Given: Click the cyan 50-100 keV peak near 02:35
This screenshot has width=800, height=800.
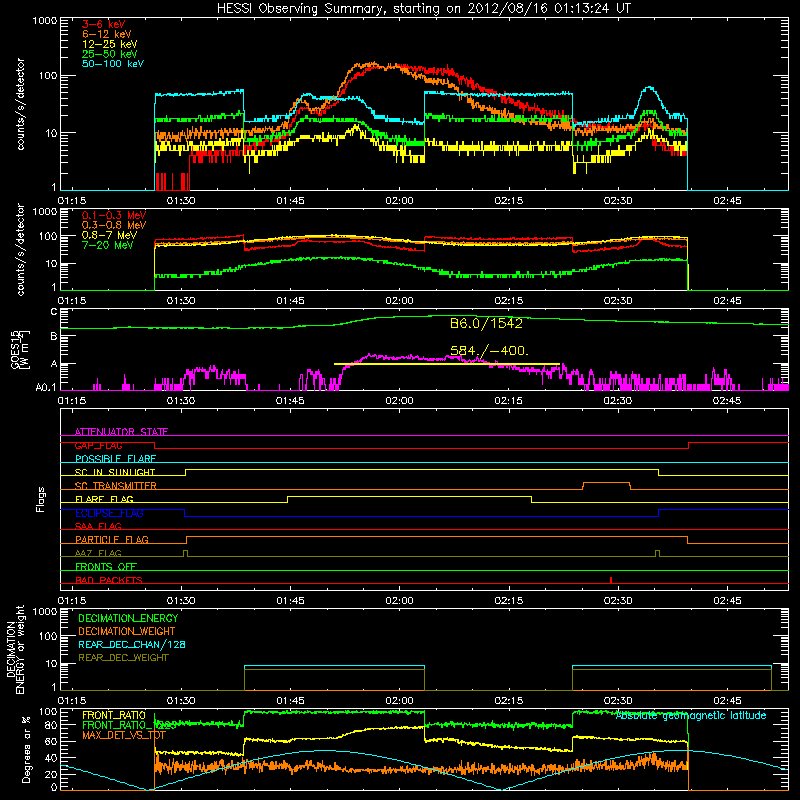Looking at the screenshot, I should (x=648, y=88).
